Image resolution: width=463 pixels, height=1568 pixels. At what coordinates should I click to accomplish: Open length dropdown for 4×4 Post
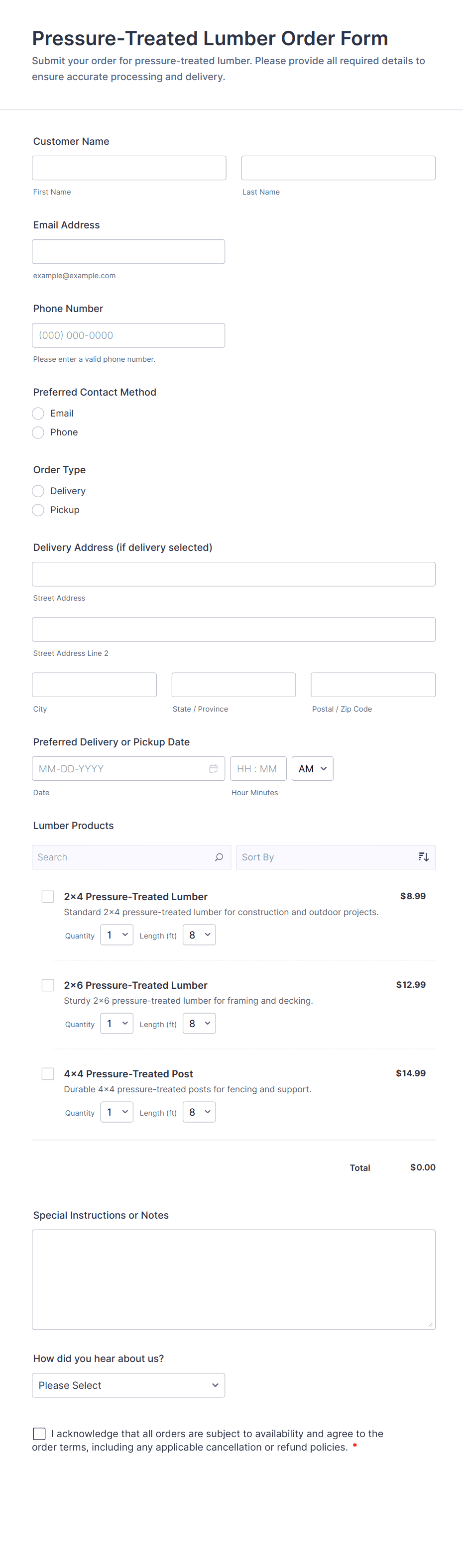point(199,1112)
